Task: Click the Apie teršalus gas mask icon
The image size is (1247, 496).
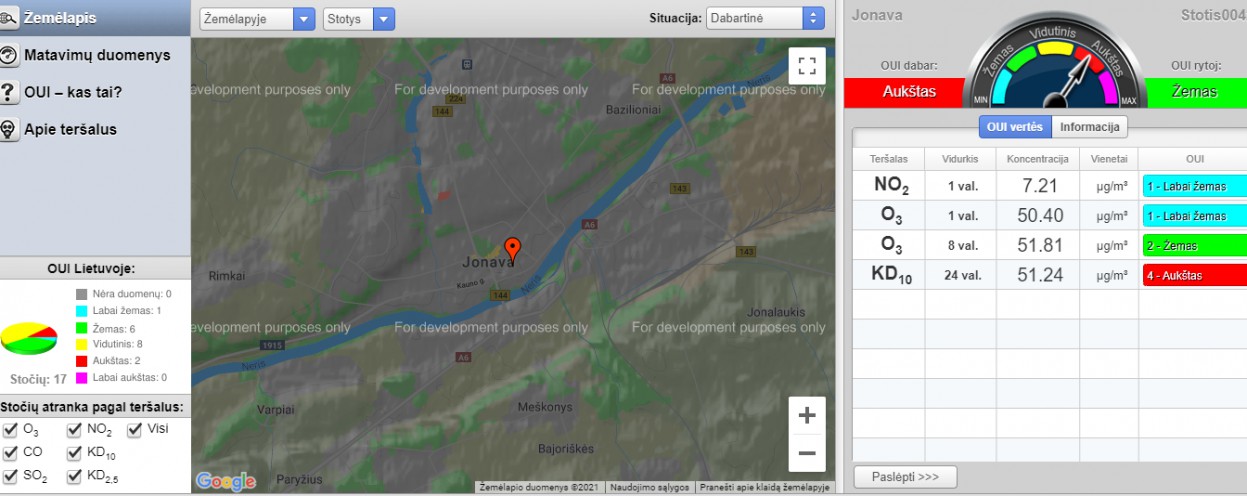Action: coord(10,130)
